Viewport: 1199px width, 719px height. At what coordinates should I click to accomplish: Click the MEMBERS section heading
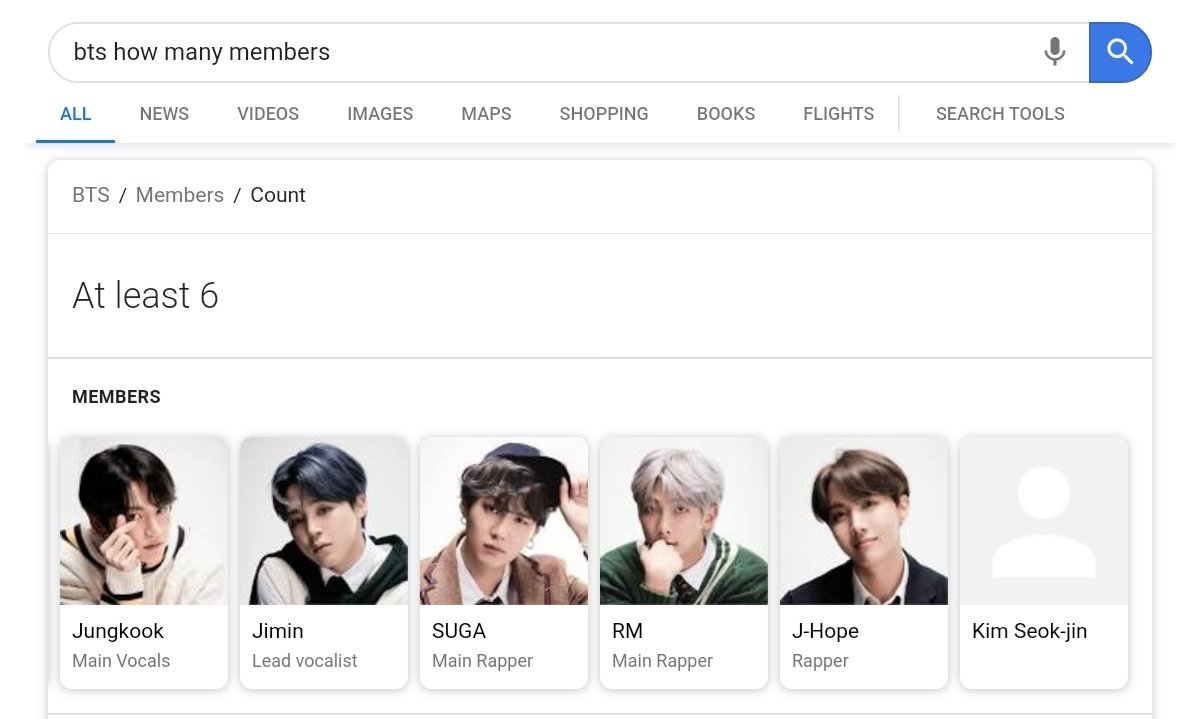coord(116,397)
